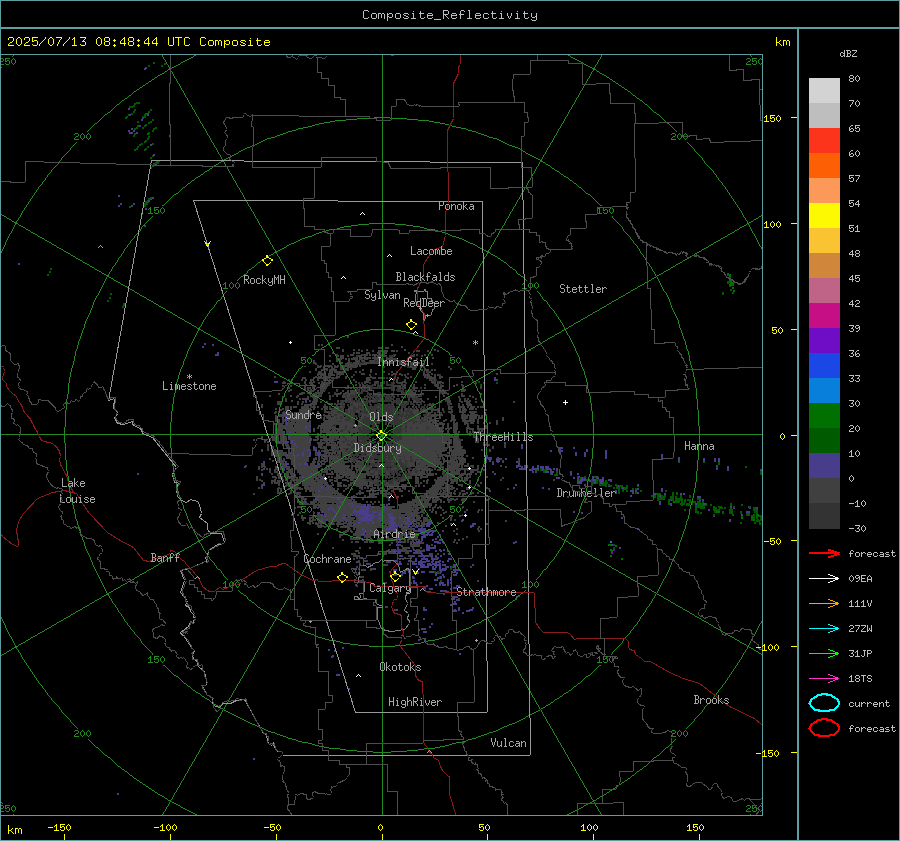Click the Composite_Reflectivity title text
900x841 pixels.
click(x=450, y=15)
